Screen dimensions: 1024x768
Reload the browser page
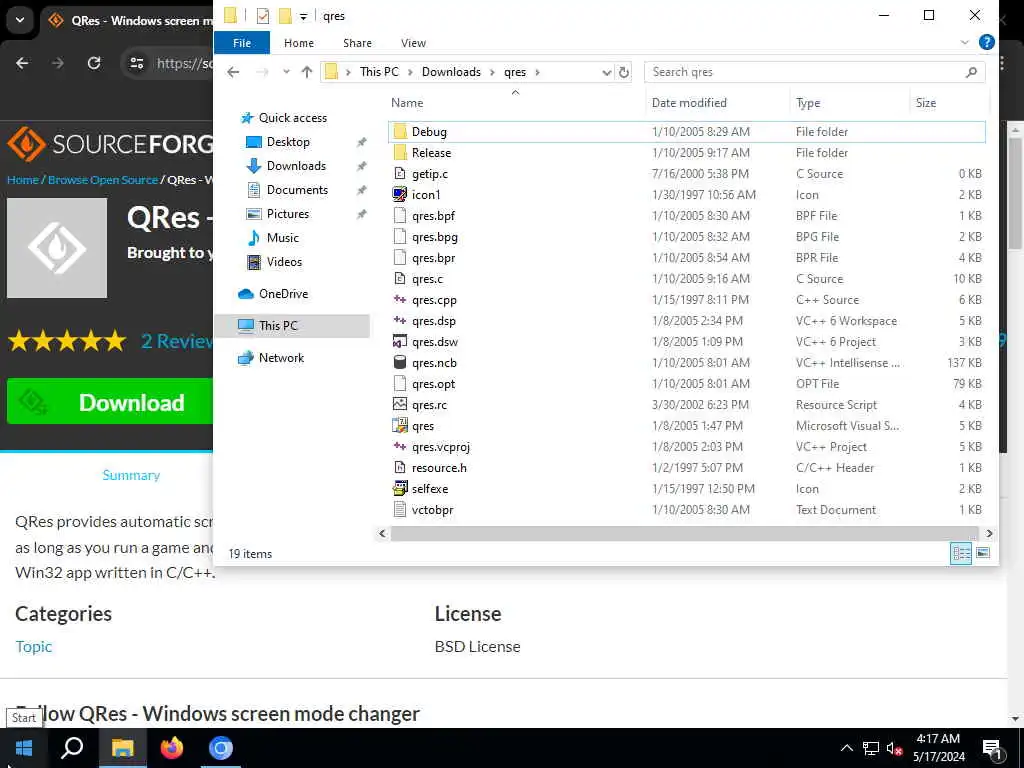pyautogui.click(x=94, y=63)
